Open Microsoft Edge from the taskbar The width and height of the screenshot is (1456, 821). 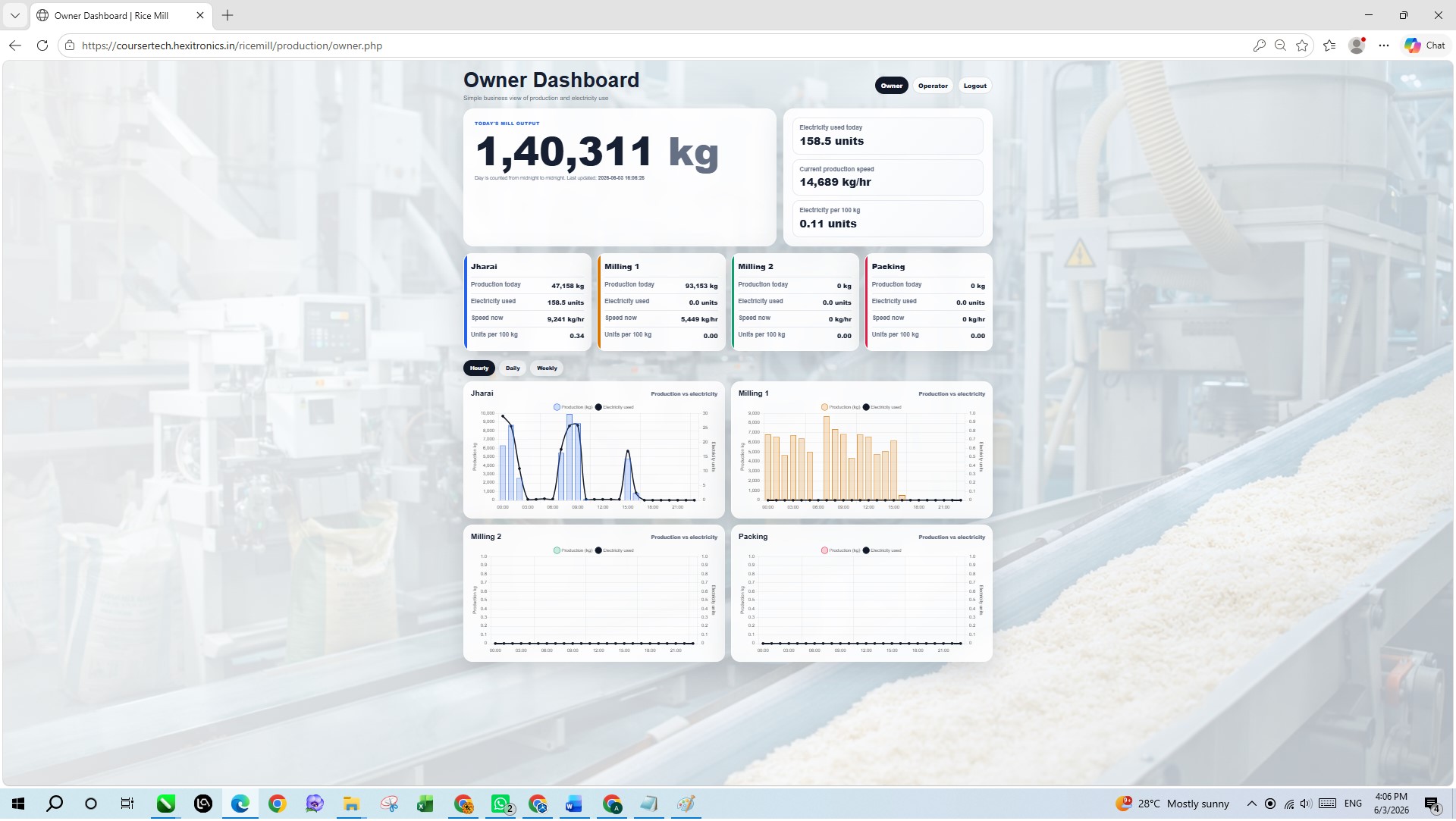(240, 804)
